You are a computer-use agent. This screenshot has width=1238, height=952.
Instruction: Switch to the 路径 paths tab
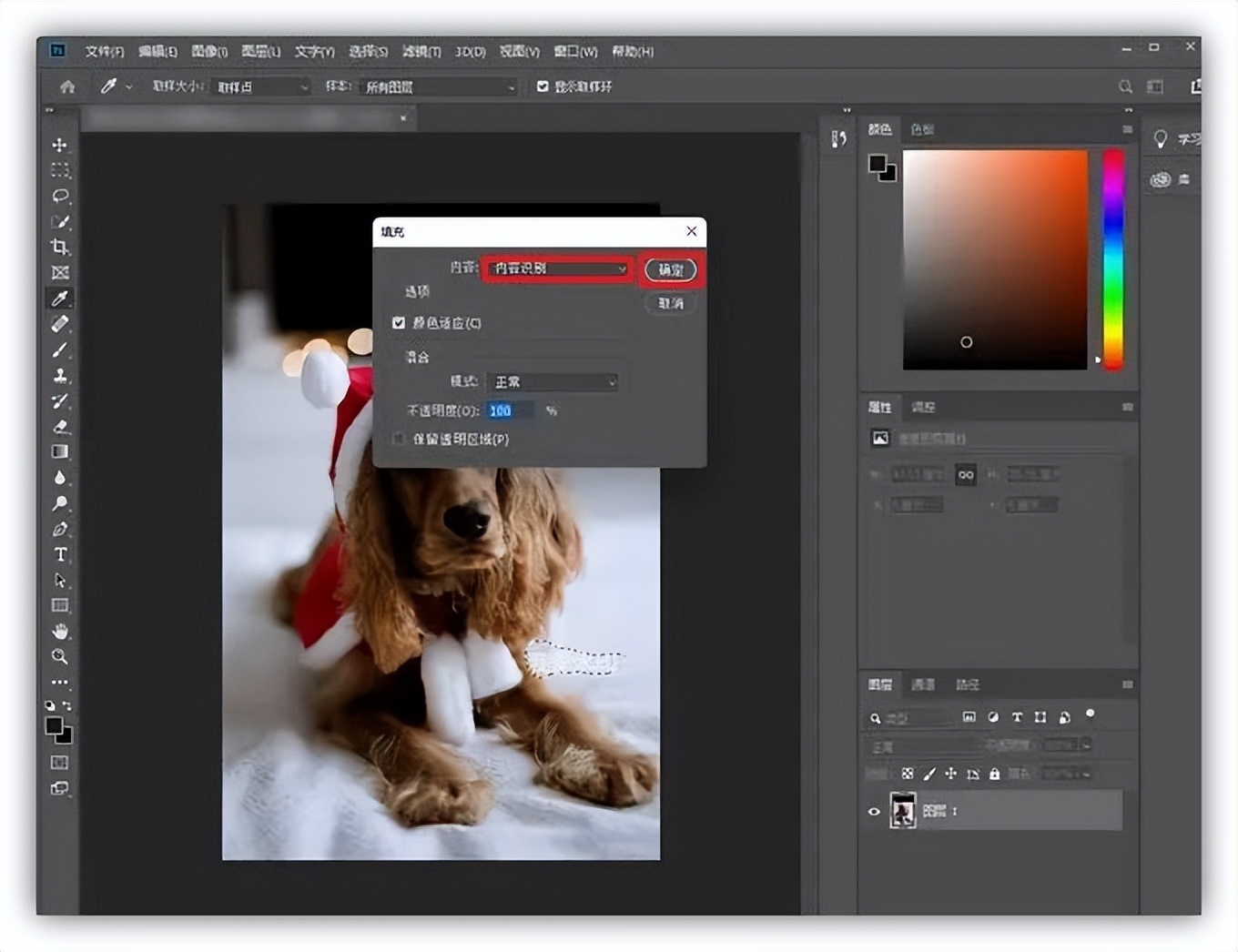(x=967, y=684)
